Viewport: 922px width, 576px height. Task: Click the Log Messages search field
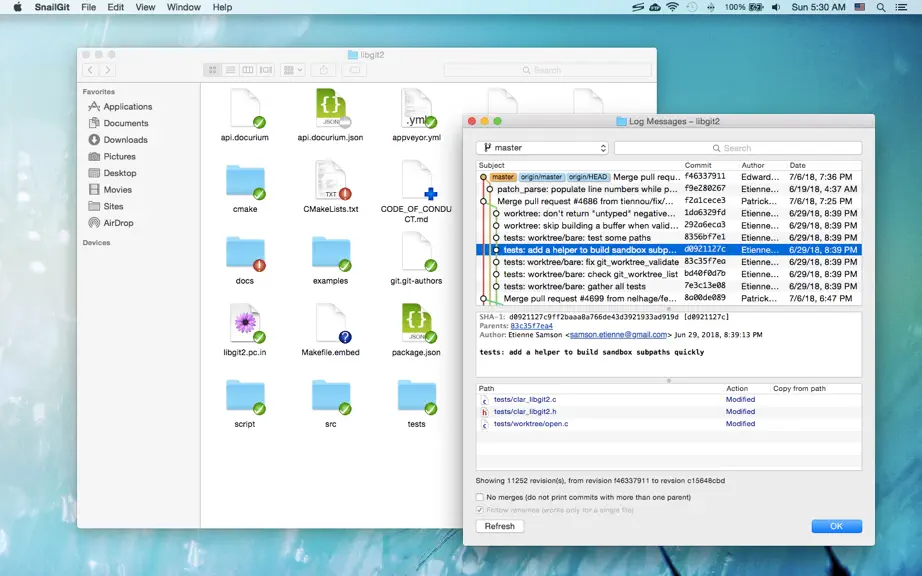pos(738,148)
